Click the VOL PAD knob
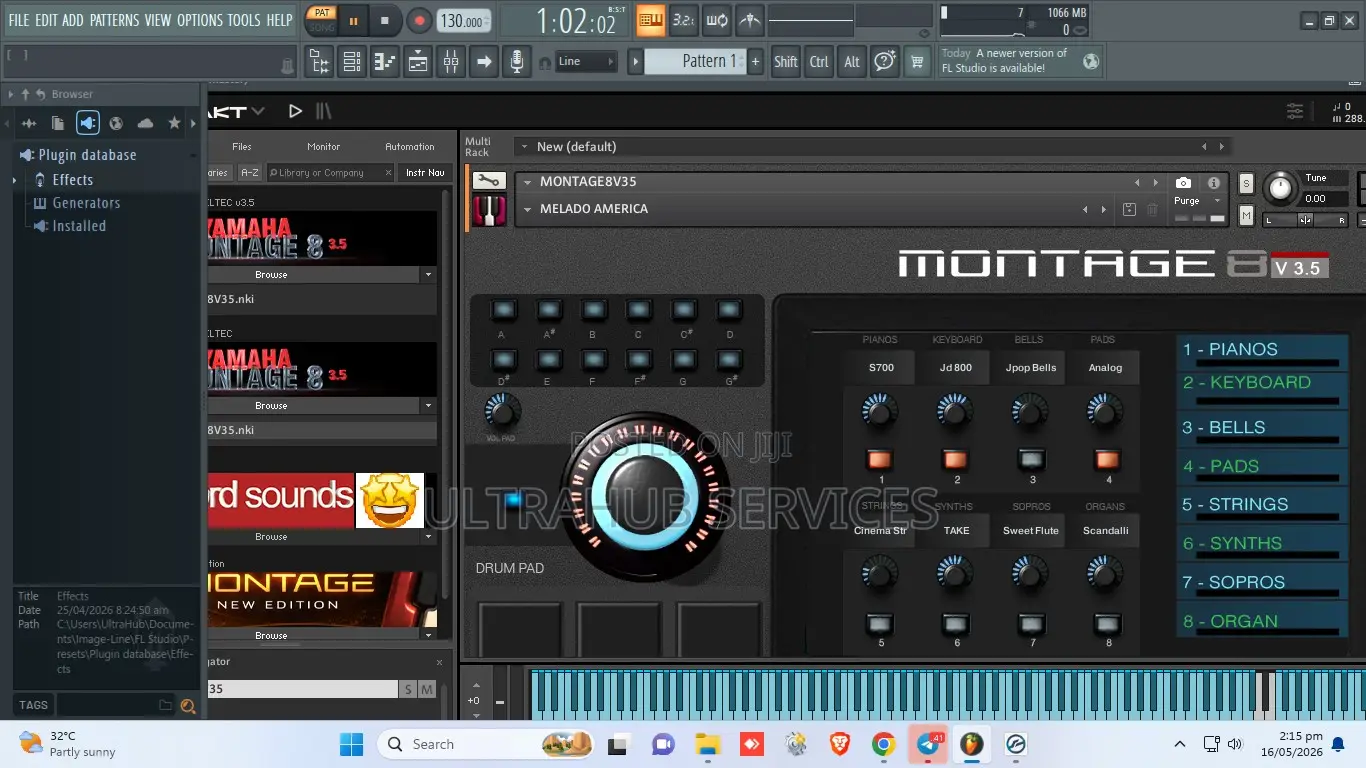The width and height of the screenshot is (1366, 768). [502, 411]
